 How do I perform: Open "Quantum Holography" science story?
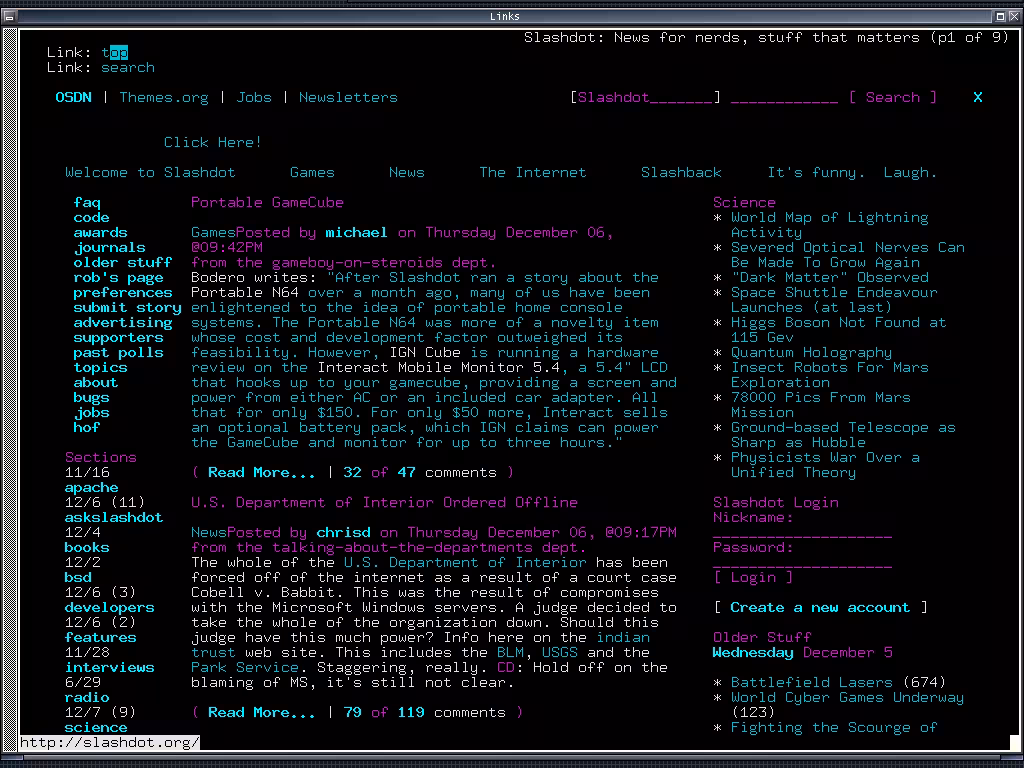pos(811,352)
